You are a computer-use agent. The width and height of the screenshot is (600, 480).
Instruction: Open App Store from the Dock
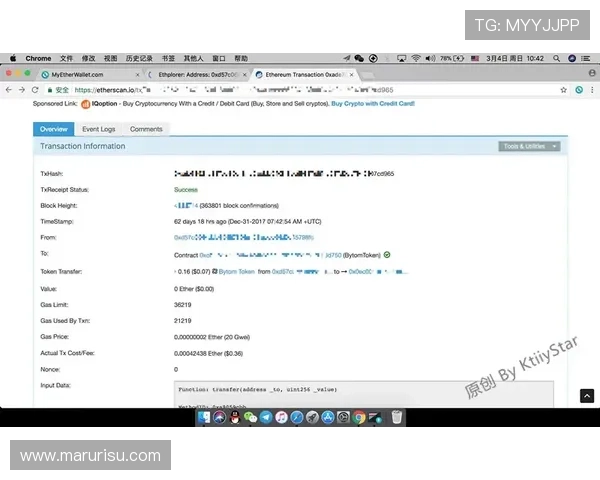328,417
